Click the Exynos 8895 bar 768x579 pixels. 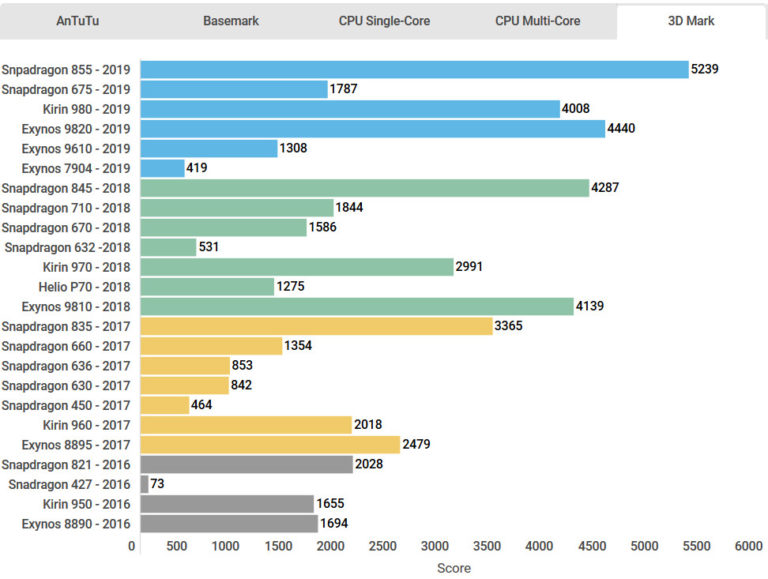(x=270, y=444)
